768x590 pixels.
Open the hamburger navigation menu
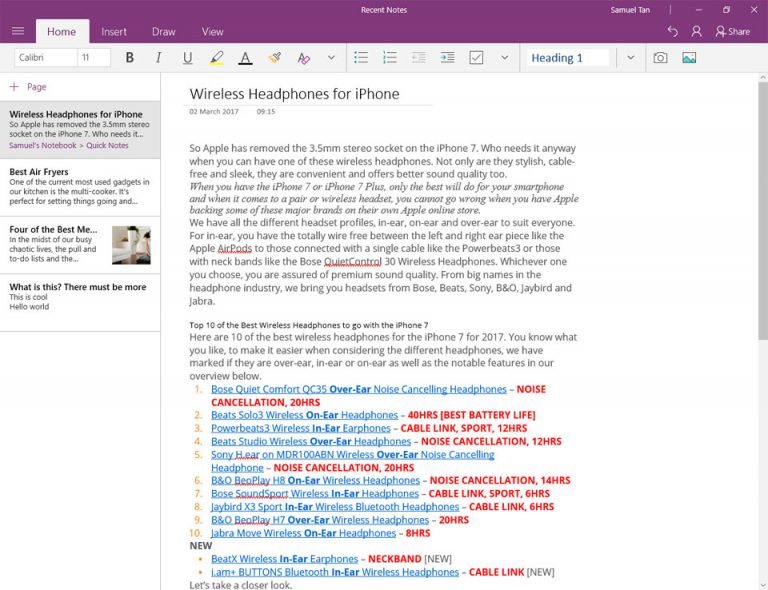coord(18,31)
